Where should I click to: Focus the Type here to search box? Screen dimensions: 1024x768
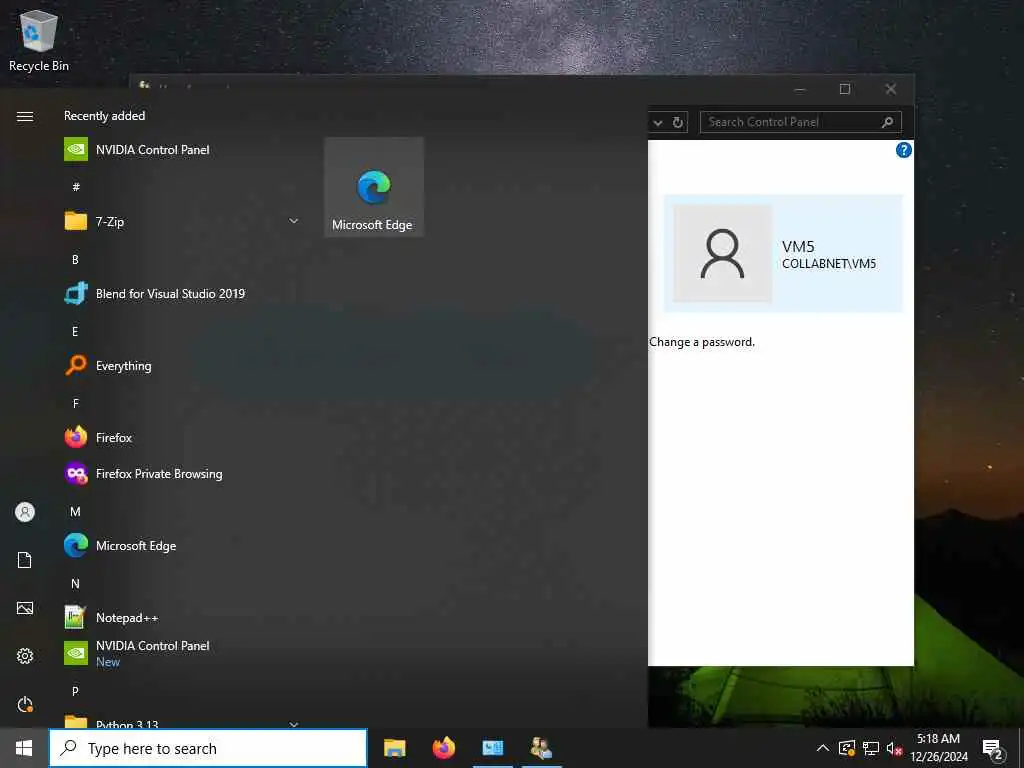click(208, 748)
